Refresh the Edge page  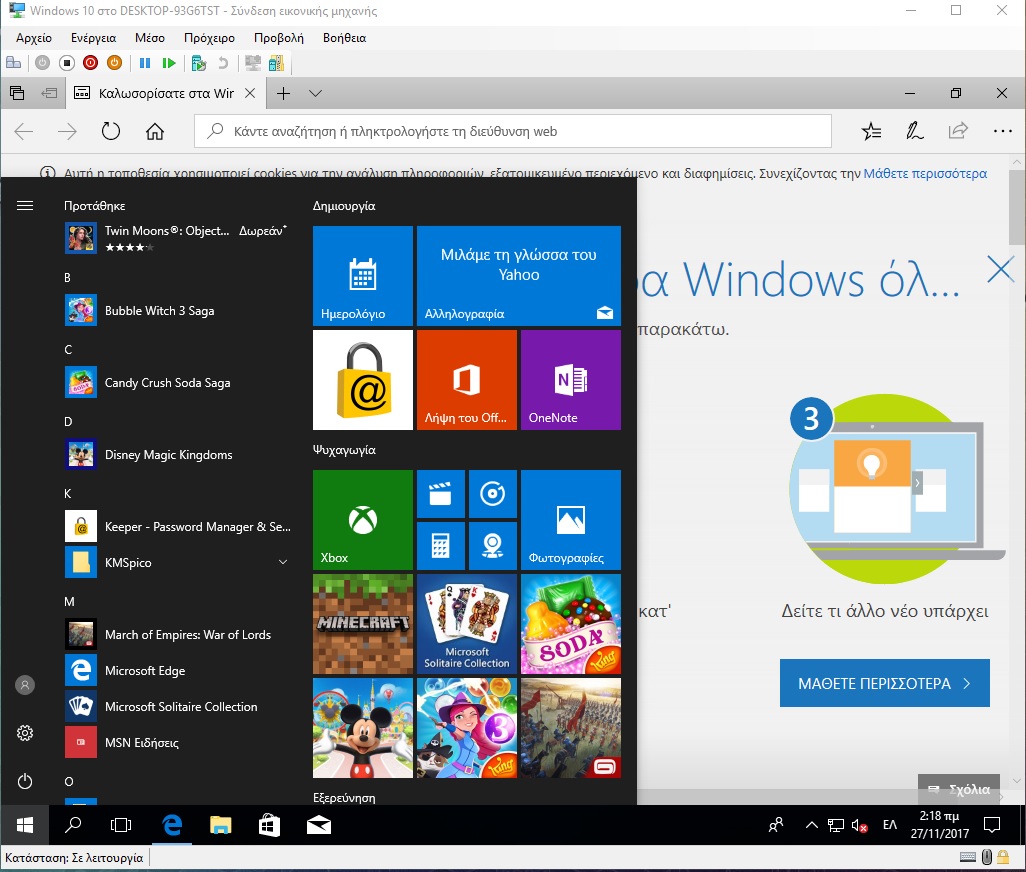111,131
